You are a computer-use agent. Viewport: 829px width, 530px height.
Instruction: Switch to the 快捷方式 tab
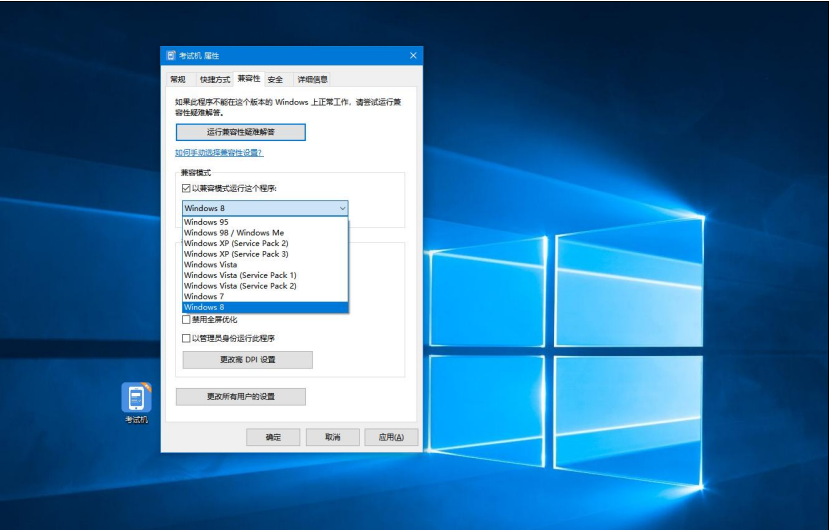point(215,79)
